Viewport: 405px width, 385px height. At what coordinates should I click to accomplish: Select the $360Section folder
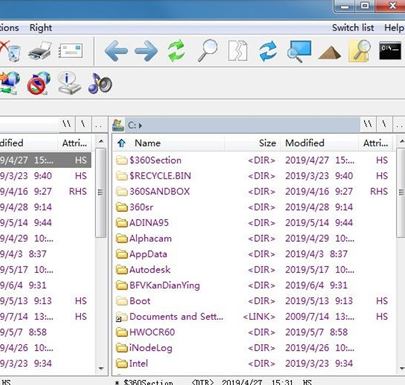155,160
